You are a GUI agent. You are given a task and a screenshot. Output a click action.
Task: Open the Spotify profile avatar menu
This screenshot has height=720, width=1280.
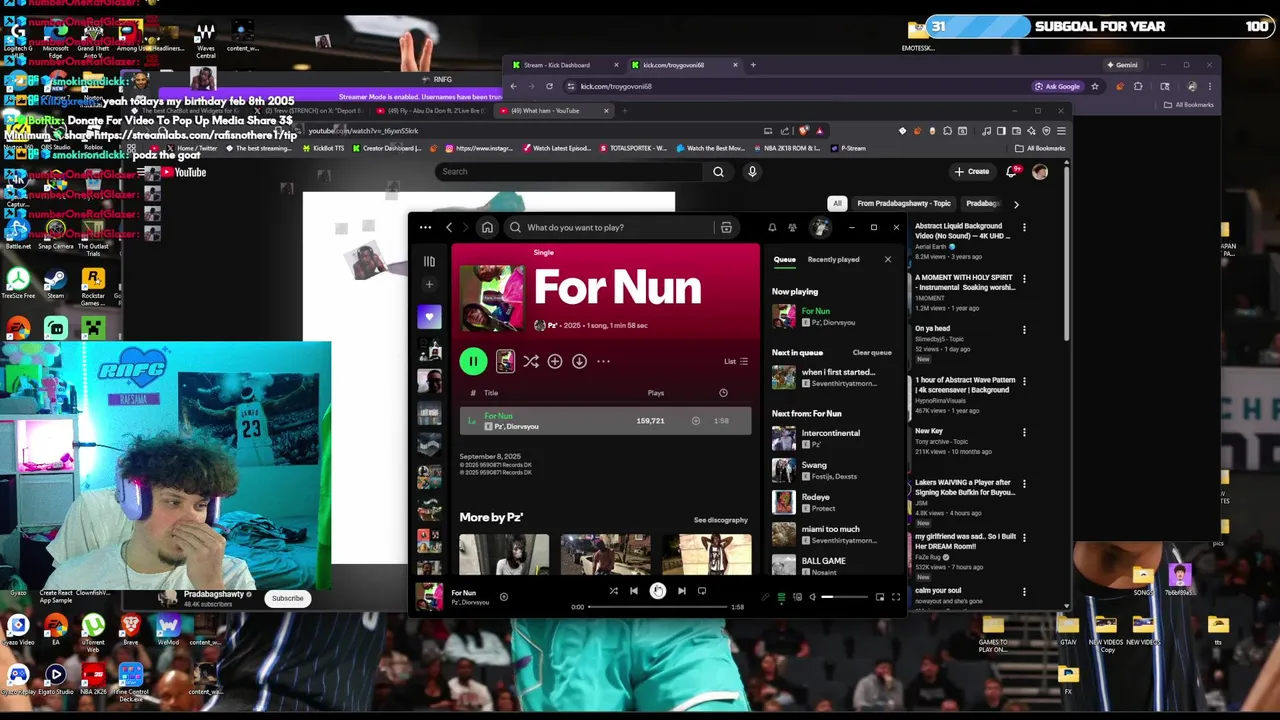pos(820,227)
